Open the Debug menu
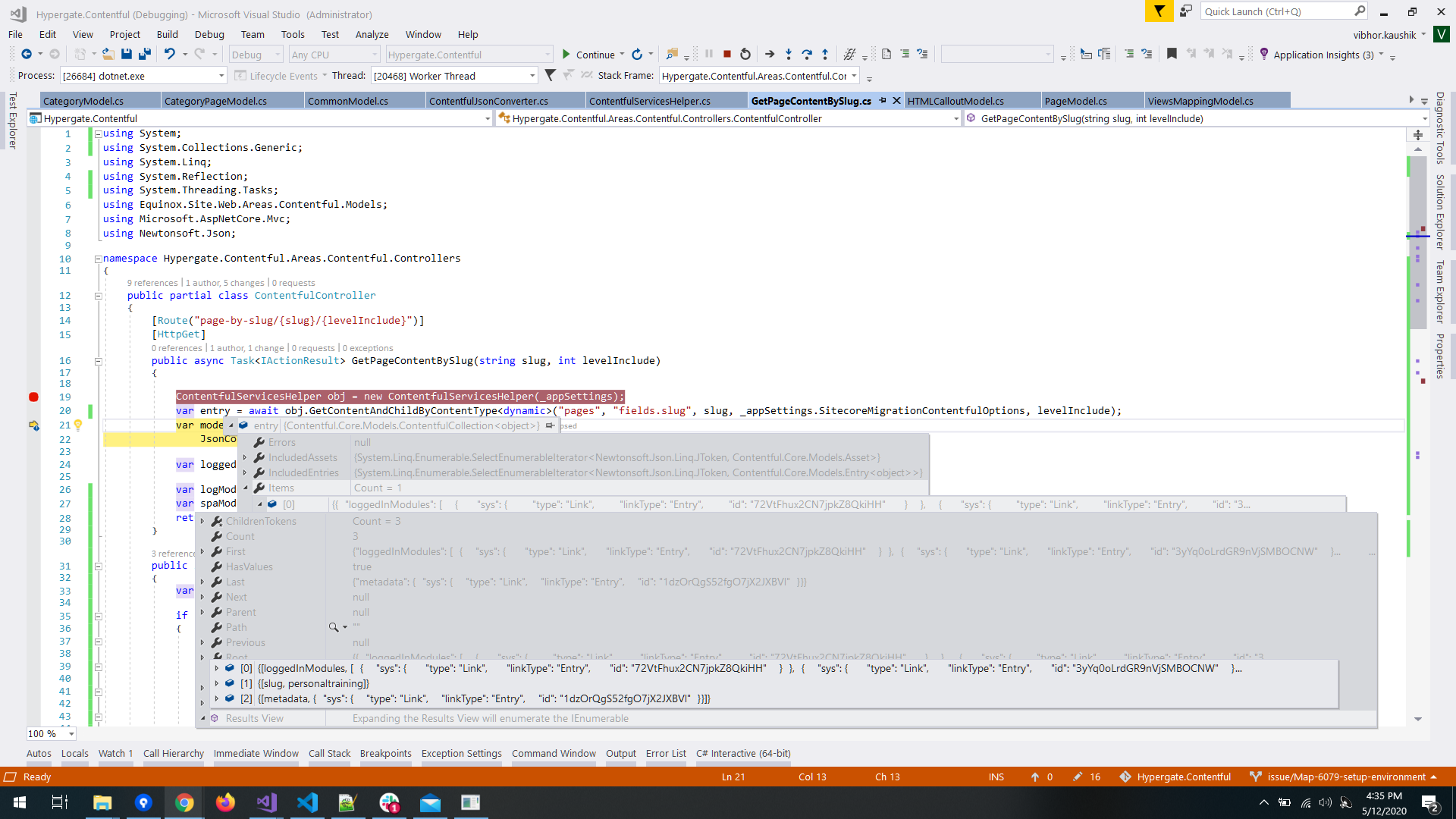 click(x=209, y=34)
